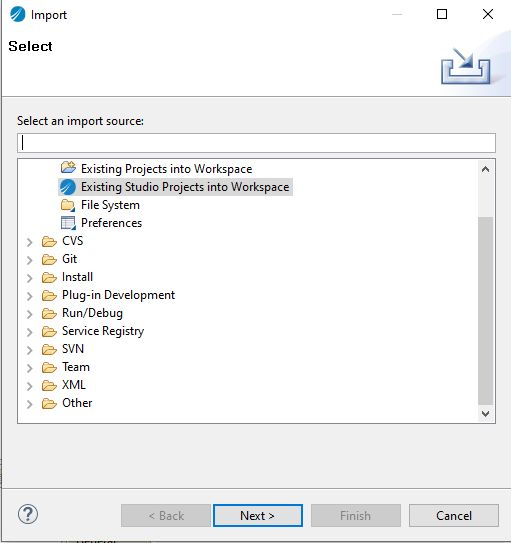Viewport: 511px width, 543px height.
Task: Expand the XML category chevron
Action: 30,386
